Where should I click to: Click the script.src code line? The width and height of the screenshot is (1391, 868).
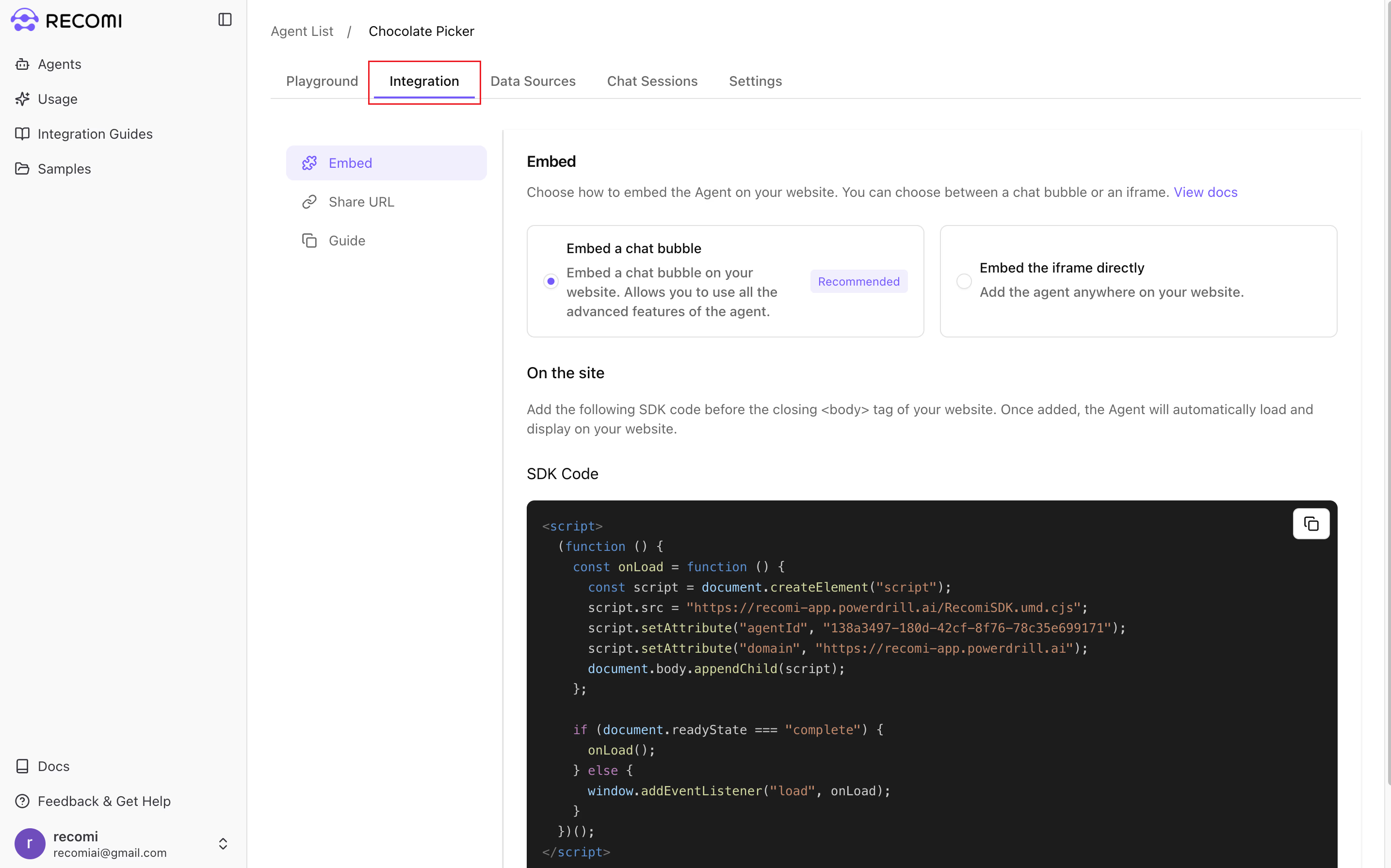coord(838,608)
